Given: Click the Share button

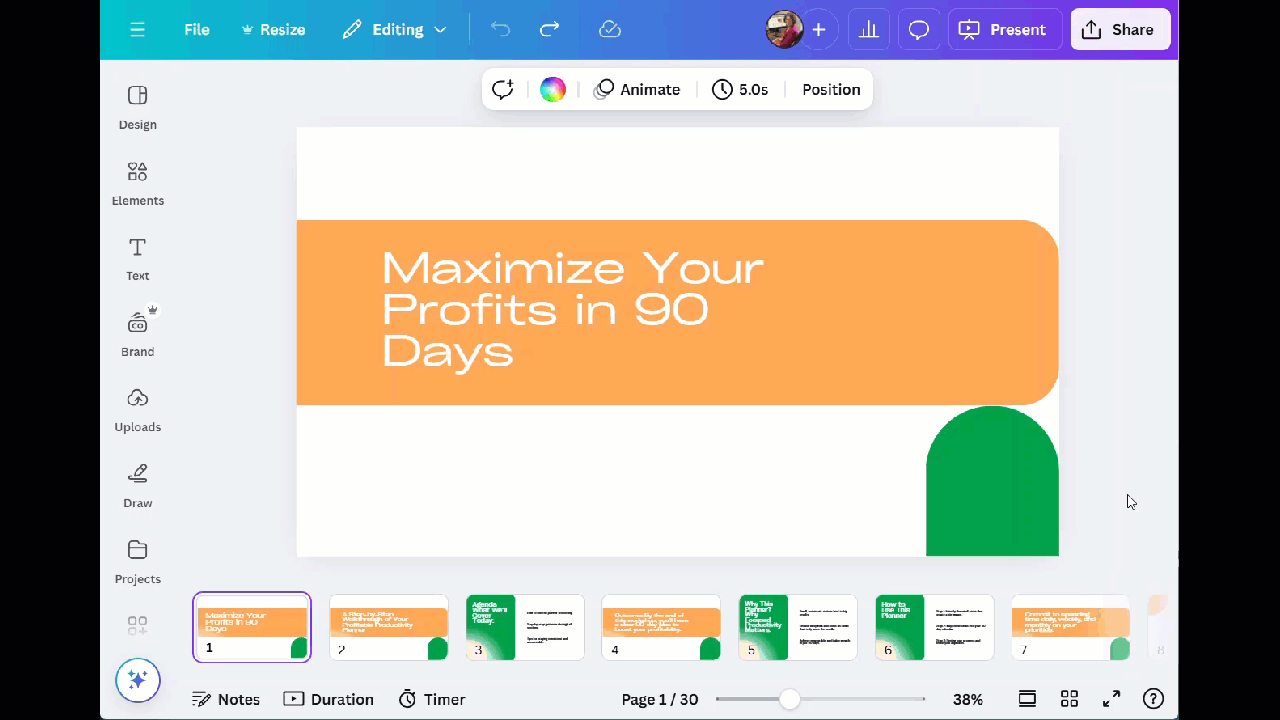Looking at the screenshot, I should pyautogui.click(x=1120, y=30).
